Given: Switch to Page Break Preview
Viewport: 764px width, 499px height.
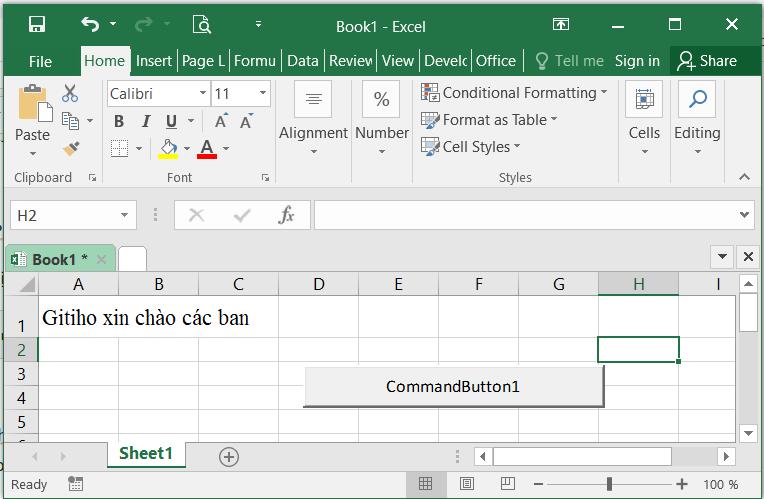Looking at the screenshot, I should coord(508,483).
